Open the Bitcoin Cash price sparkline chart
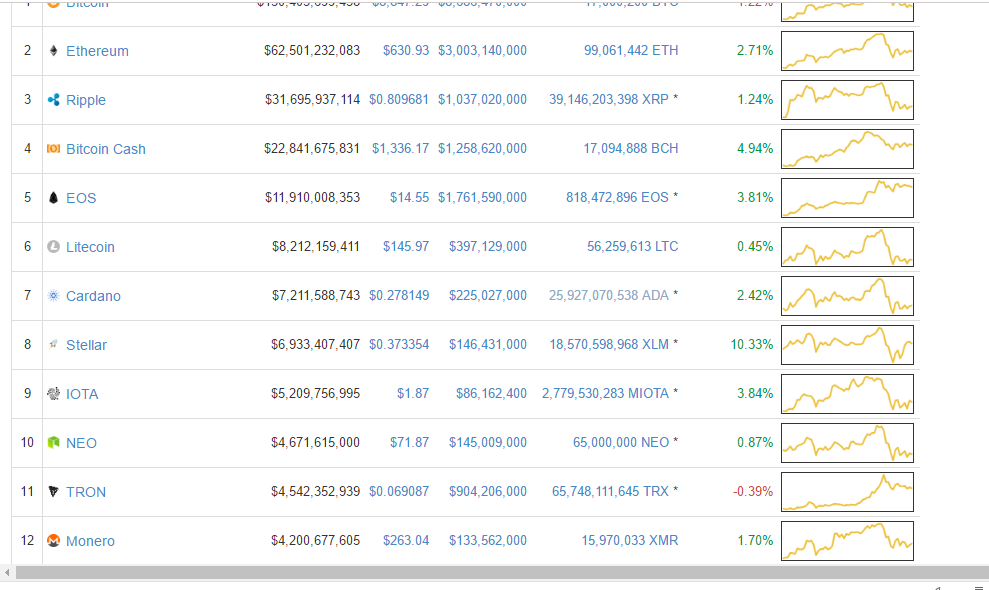989x590 pixels. 847,149
